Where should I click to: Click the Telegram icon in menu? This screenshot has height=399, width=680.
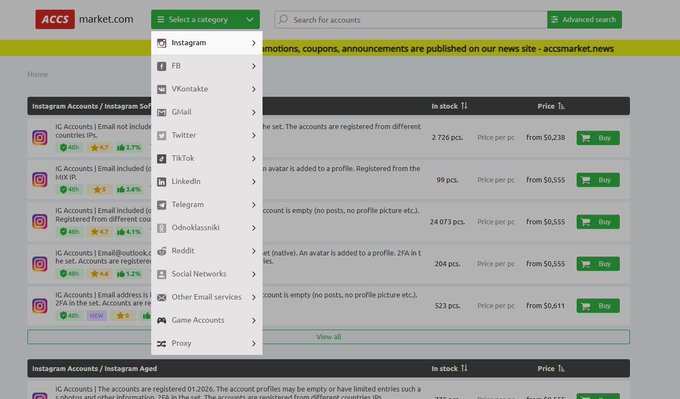coord(161,205)
